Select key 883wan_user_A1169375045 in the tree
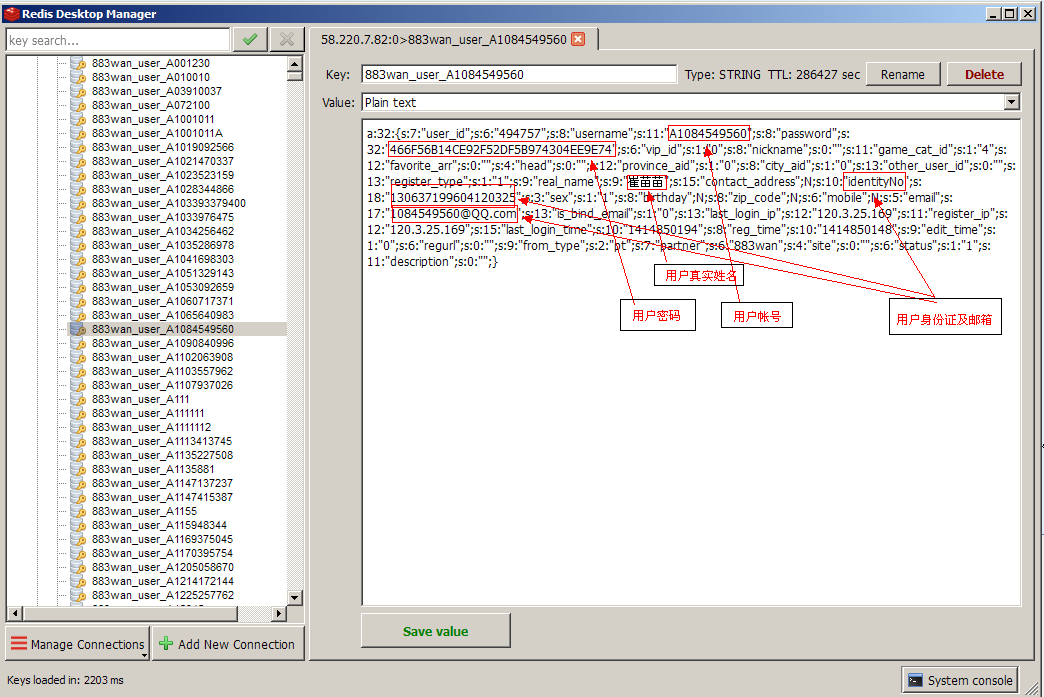The height and width of the screenshot is (697, 1044). [162, 539]
